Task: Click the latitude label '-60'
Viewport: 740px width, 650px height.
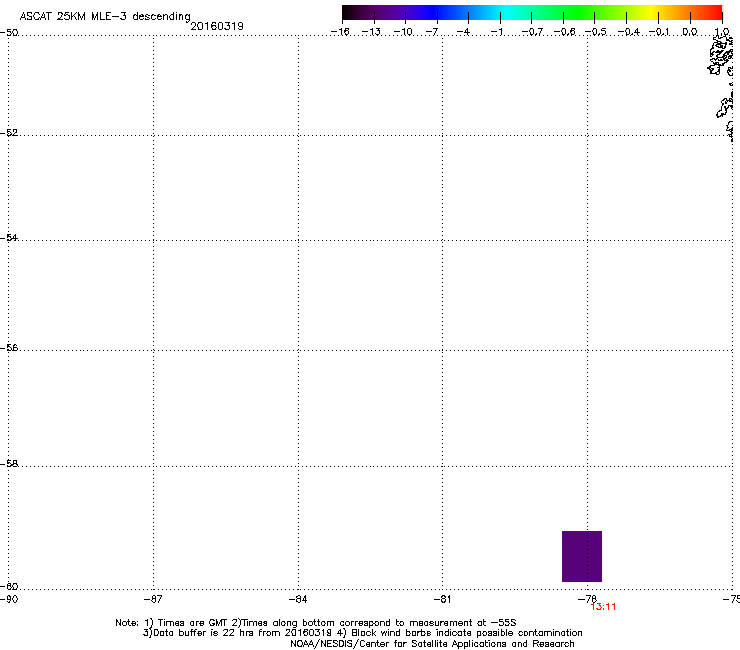Action: 9,587
